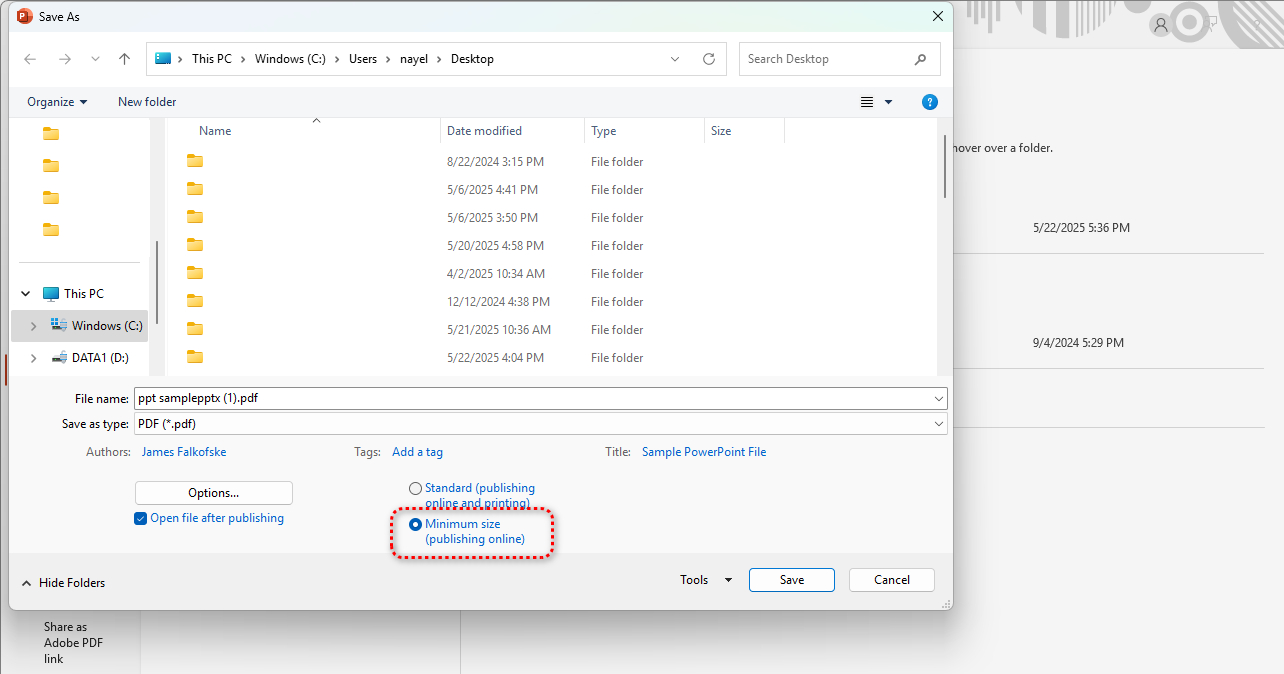The image size is (1284, 674).
Task: Select Minimum size radio button
Action: point(415,524)
